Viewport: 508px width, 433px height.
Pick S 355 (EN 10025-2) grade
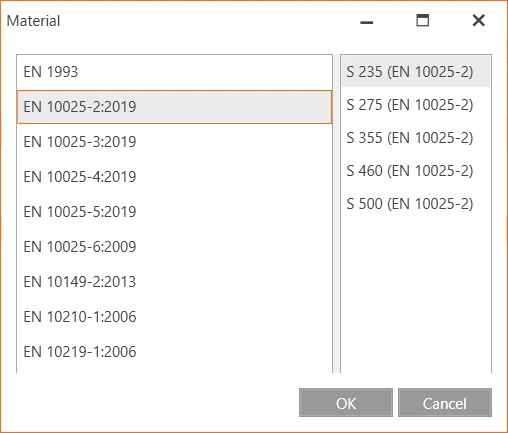(x=416, y=138)
